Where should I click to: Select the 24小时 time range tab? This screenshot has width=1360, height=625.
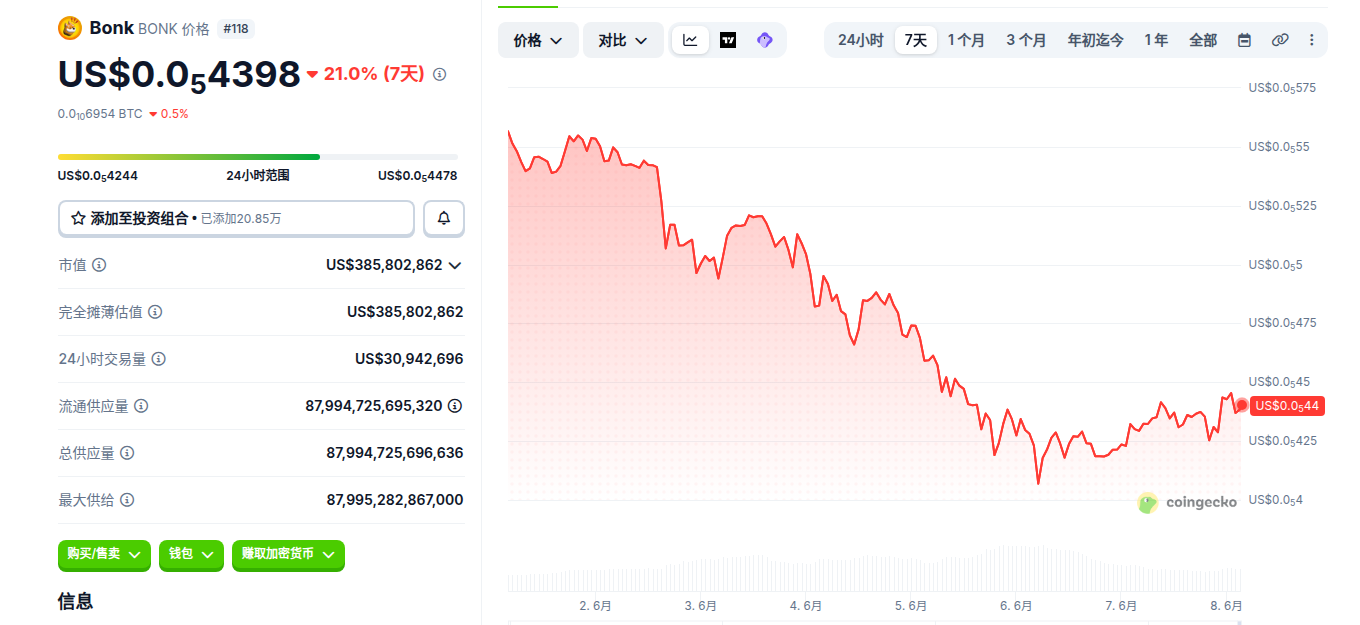point(860,40)
